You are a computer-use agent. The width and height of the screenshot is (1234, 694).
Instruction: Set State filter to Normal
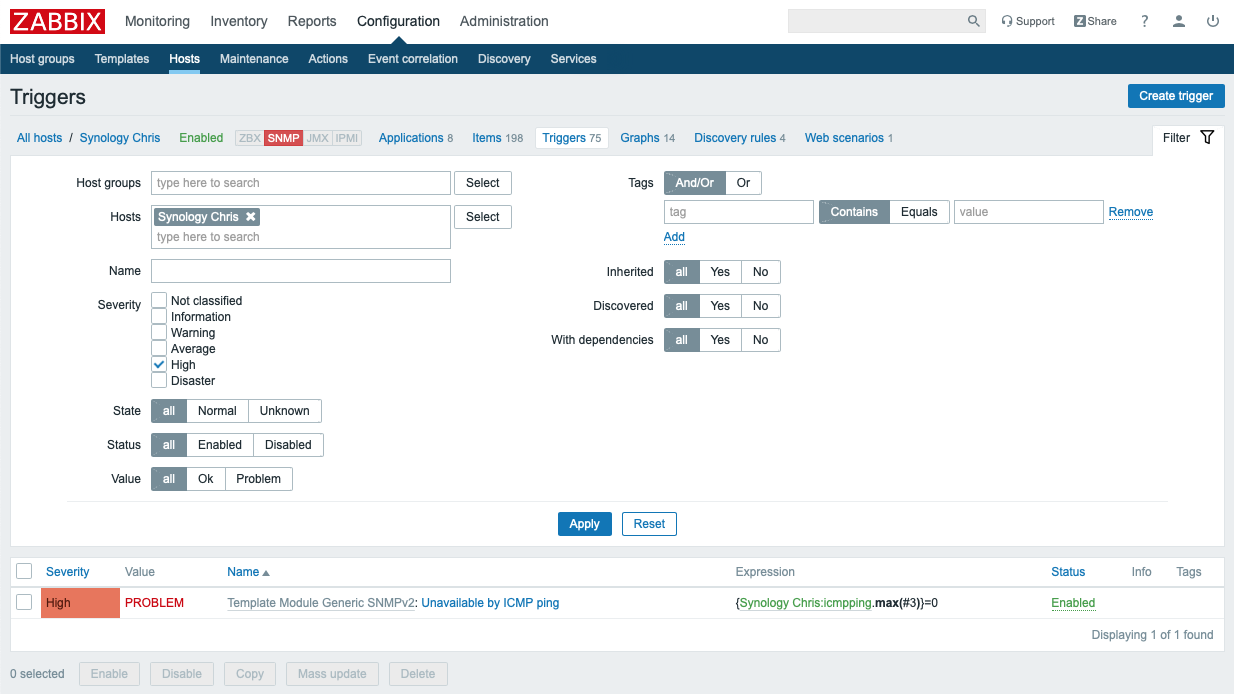pyautogui.click(x=217, y=411)
